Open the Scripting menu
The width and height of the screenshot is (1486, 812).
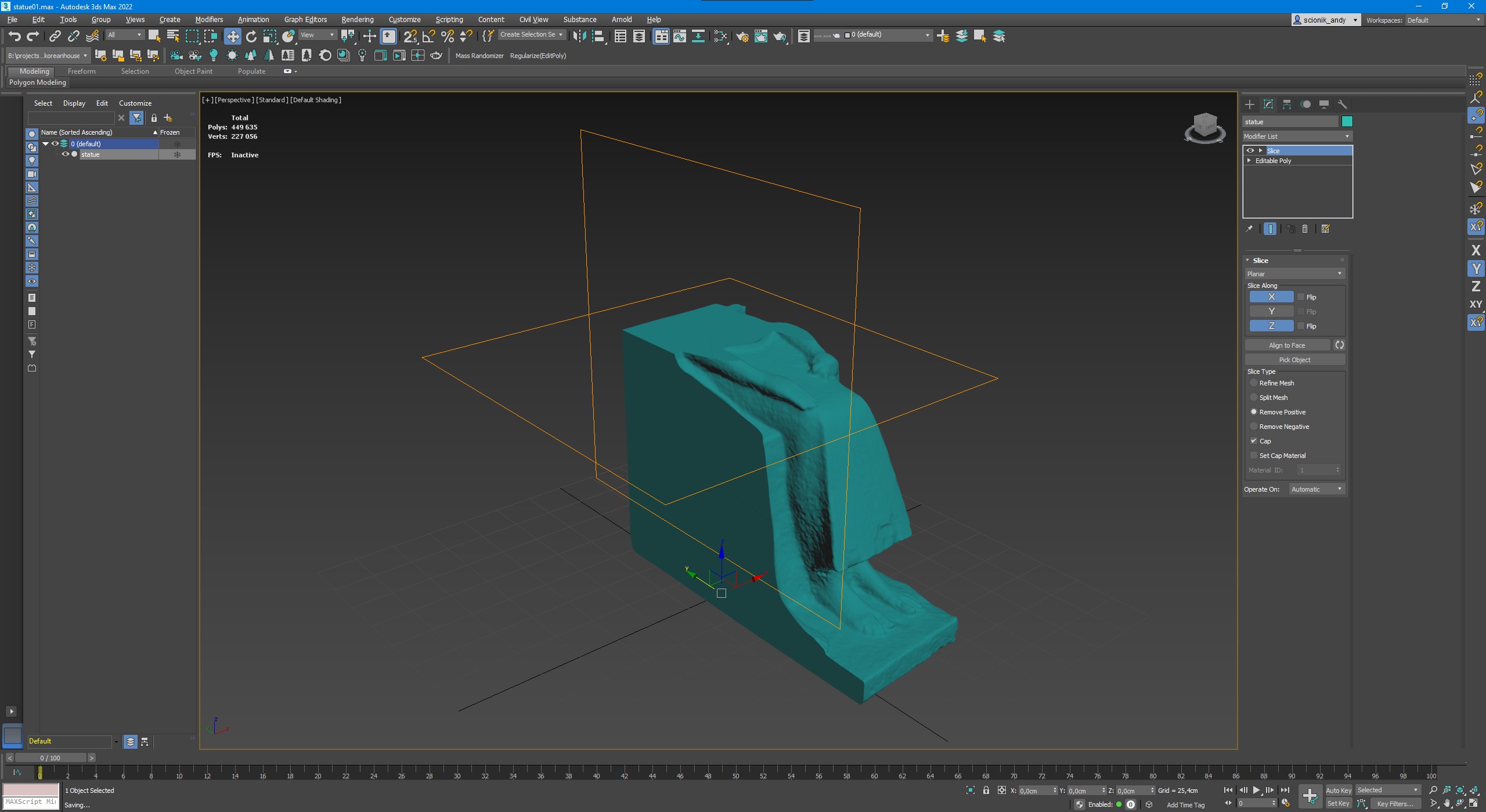(x=449, y=19)
